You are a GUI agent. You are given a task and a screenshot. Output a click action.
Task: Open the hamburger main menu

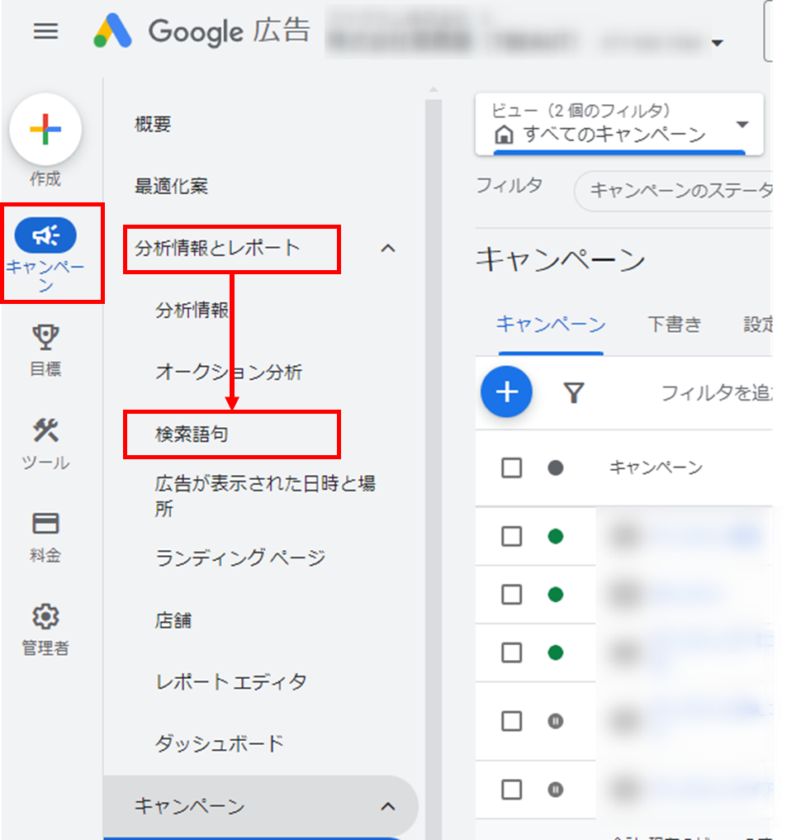coord(46,31)
